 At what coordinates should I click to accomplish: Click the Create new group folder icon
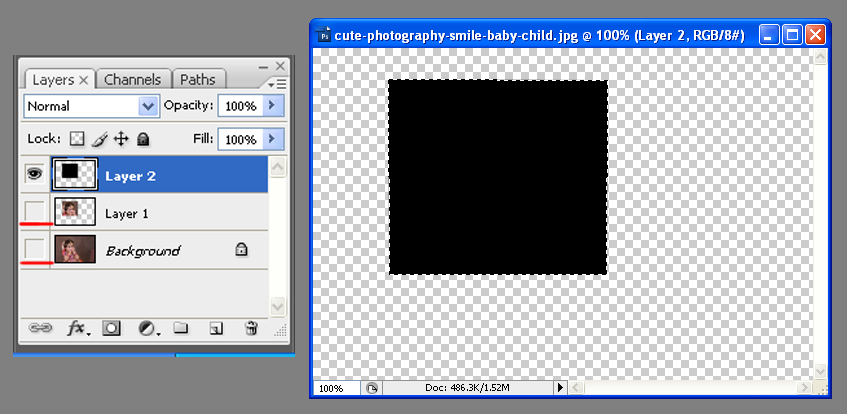coord(181,327)
